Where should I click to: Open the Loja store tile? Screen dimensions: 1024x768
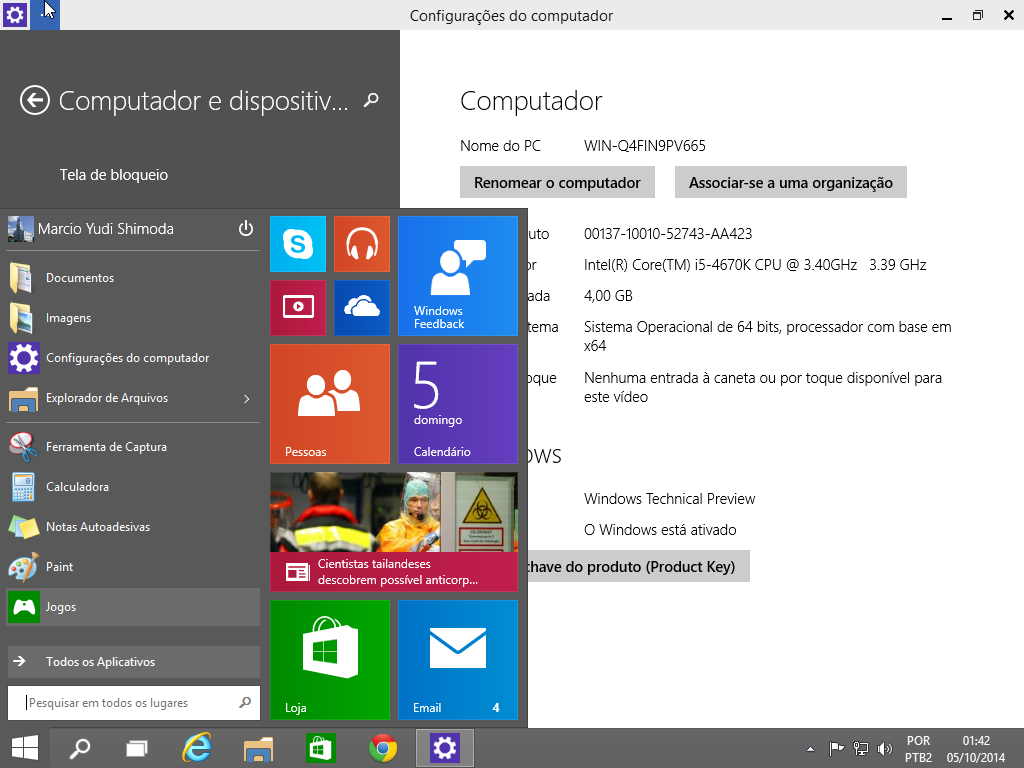[330, 660]
